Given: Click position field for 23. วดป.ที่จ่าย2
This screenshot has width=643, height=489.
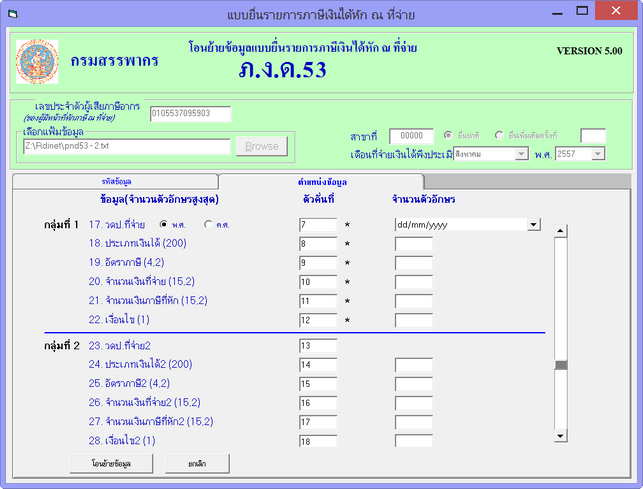Looking at the screenshot, I should click(318, 346).
